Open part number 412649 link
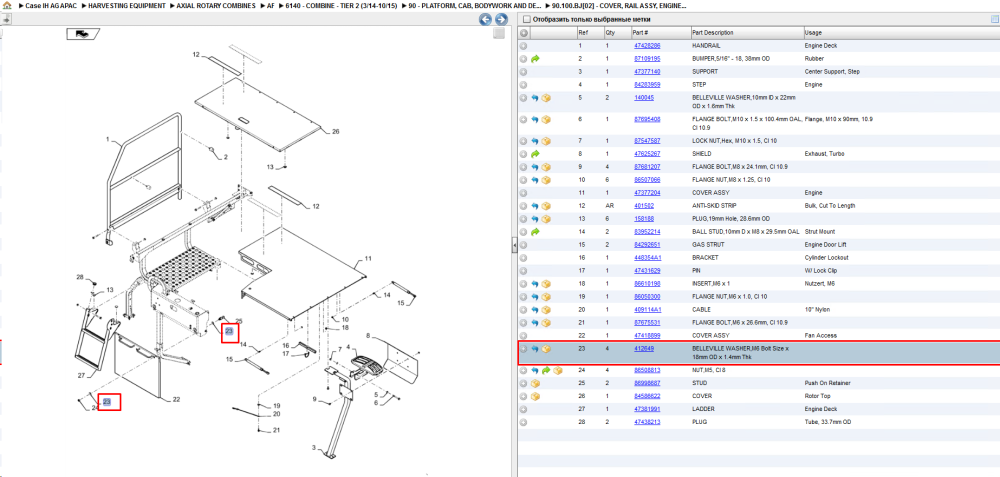Screen dimensions: 1000x477 643,349
